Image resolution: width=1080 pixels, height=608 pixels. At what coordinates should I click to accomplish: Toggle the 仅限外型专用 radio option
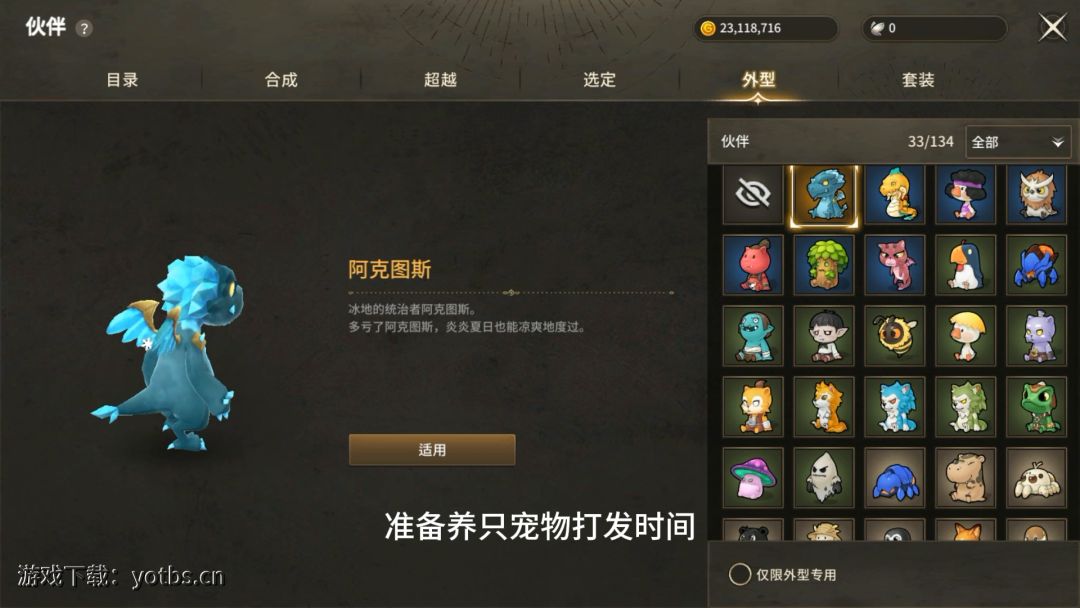coord(740,574)
